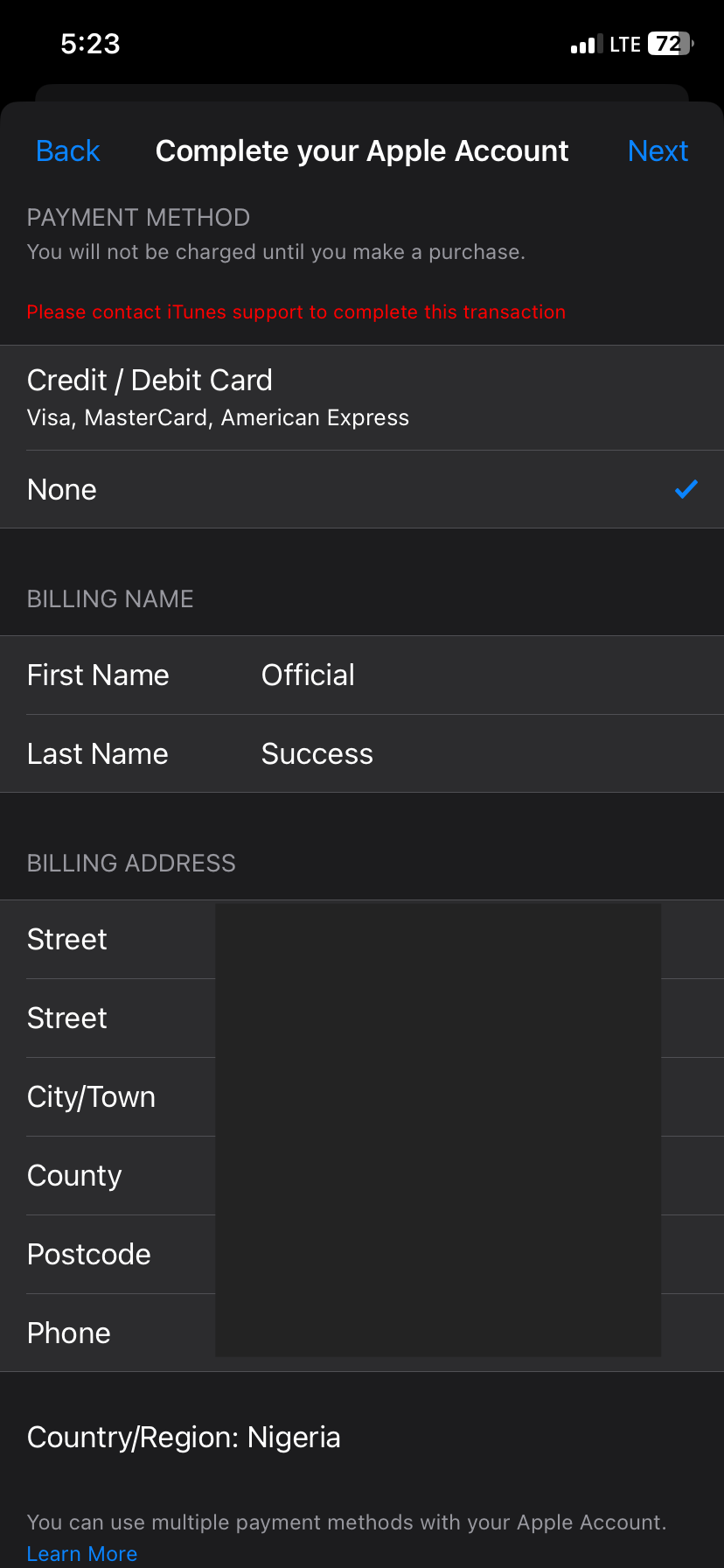Tap the red iTunes support error message
Screen dimensions: 724x1568
296,312
